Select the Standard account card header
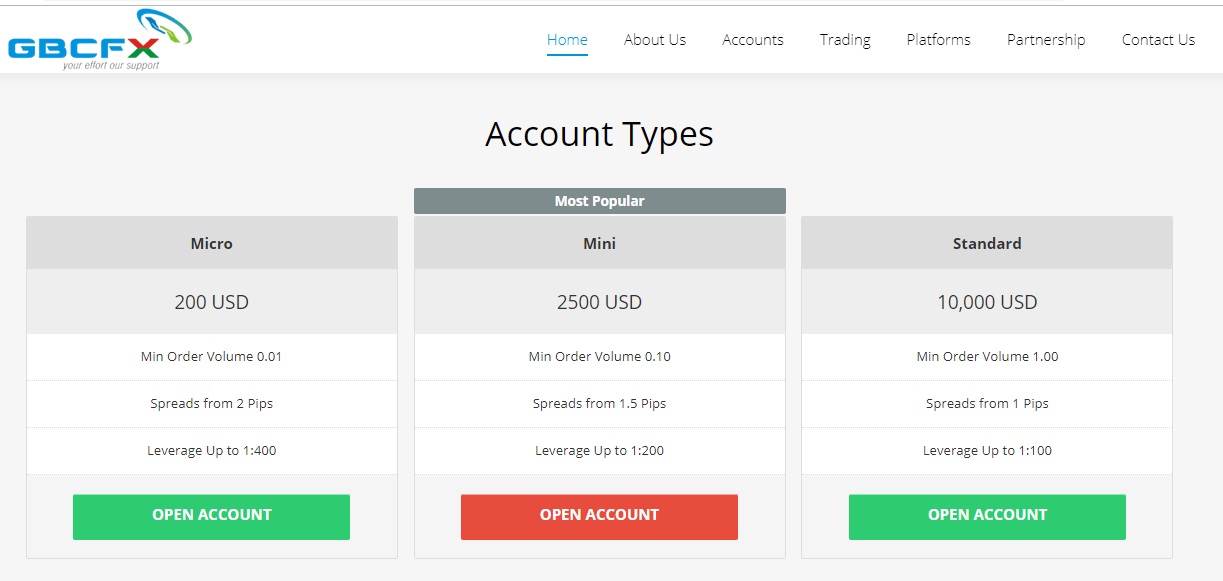The width and height of the screenshot is (1223, 581). (x=987, y=243)
